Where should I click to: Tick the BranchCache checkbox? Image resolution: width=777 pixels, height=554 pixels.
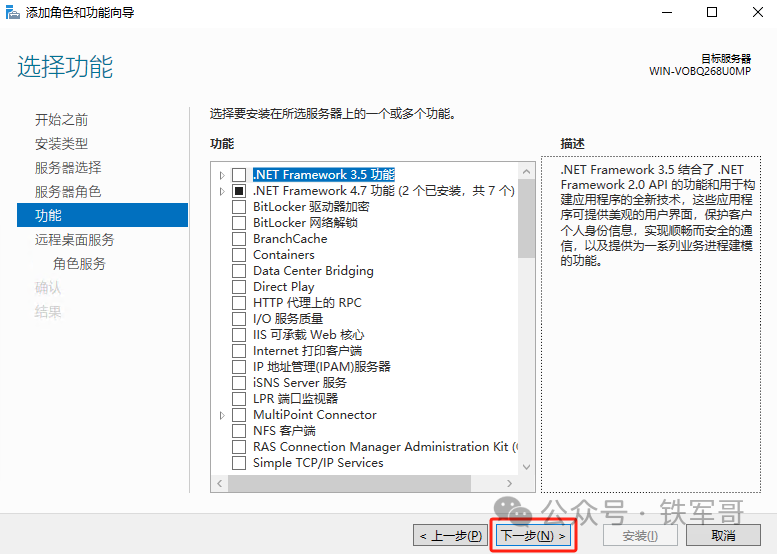point(239,239)
